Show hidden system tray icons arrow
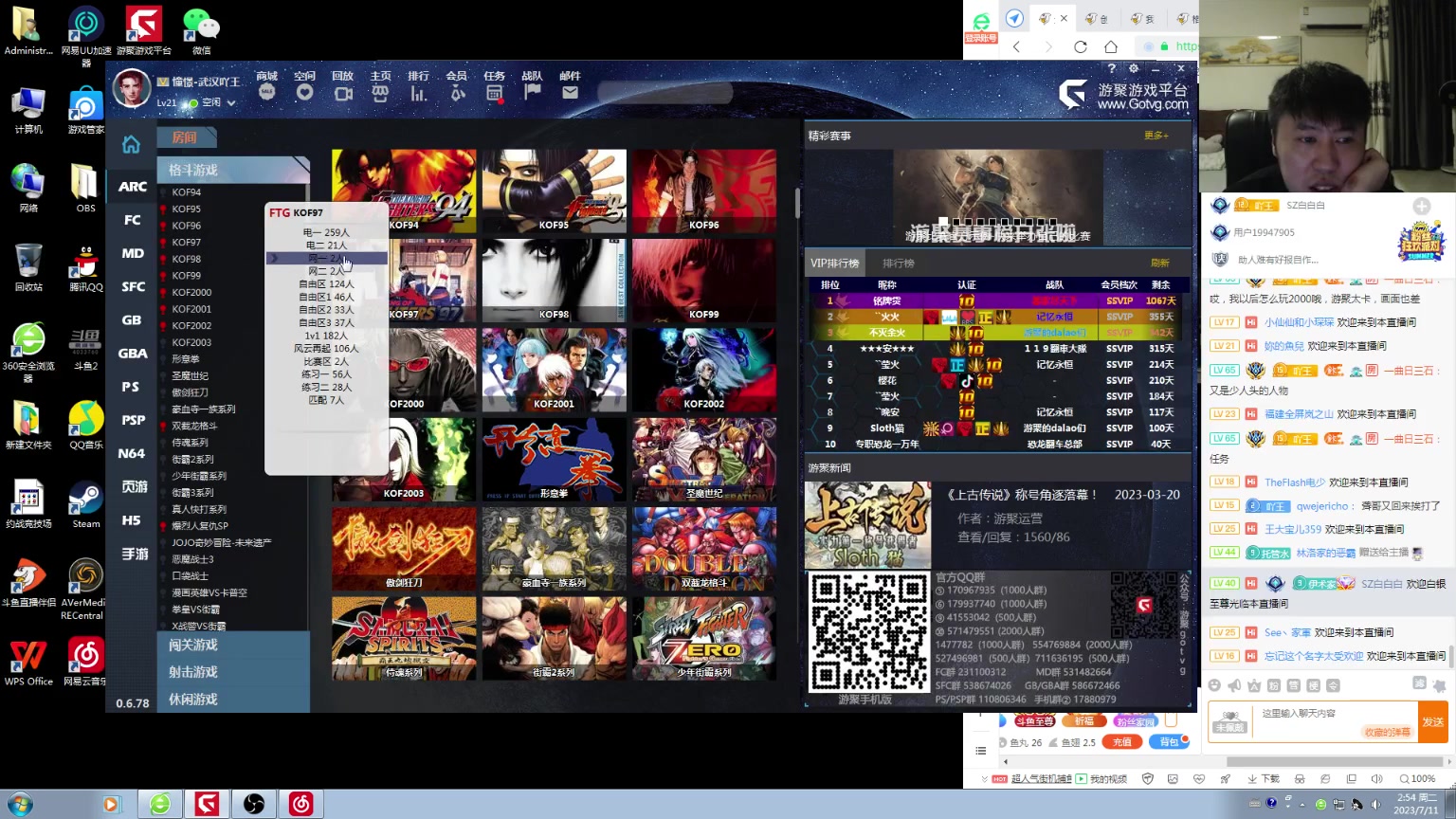 [1302, 804]
